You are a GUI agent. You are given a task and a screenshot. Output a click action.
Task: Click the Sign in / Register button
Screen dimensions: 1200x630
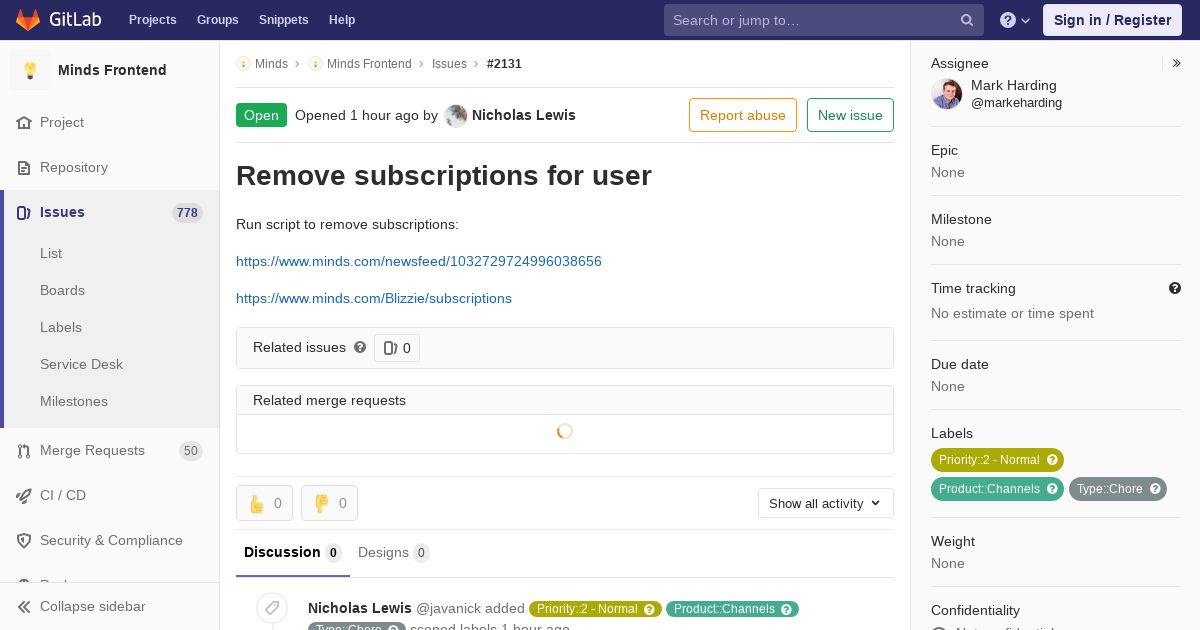click(1112, 20)
